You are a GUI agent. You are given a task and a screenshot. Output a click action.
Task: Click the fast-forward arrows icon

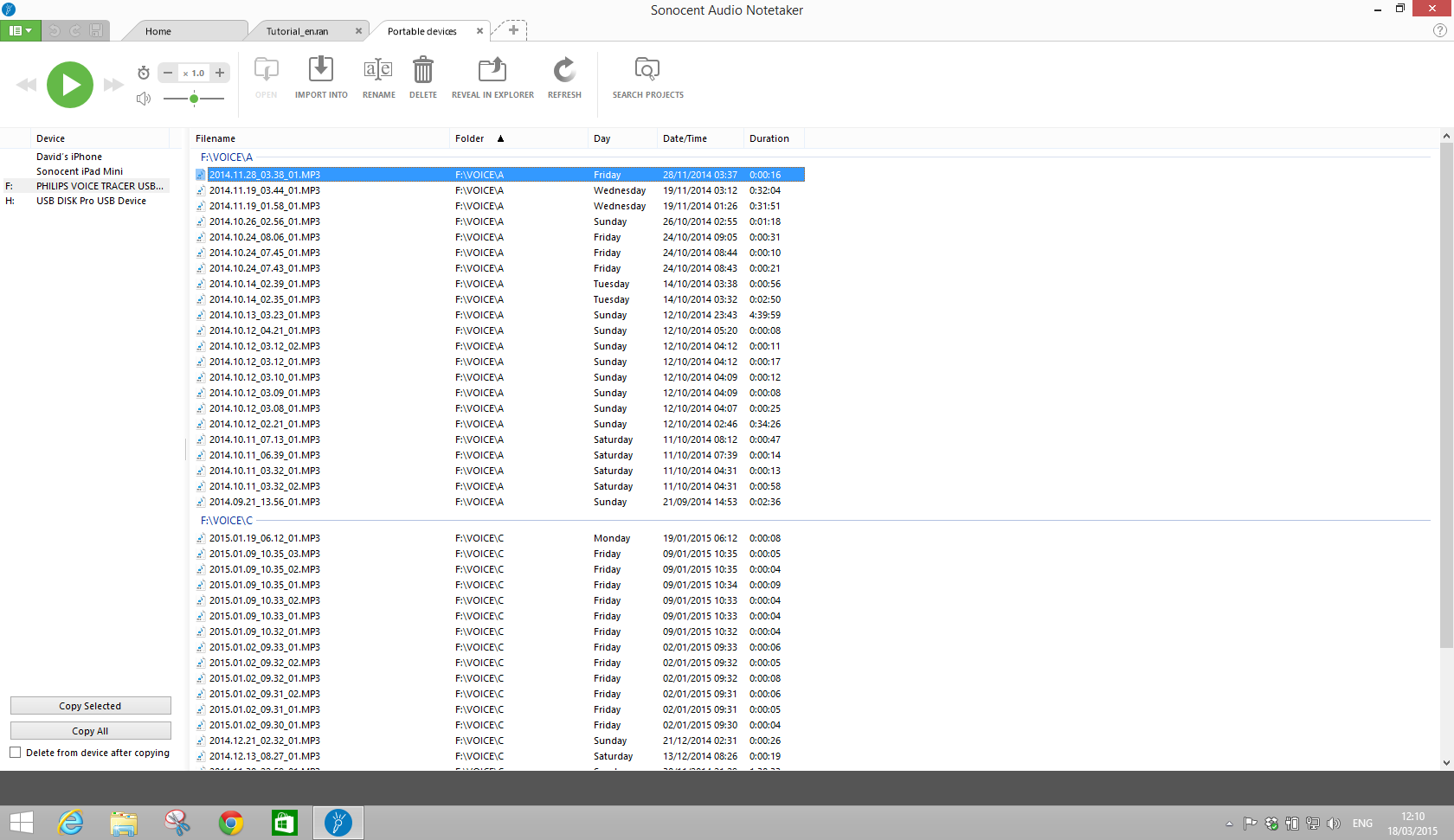113,85
